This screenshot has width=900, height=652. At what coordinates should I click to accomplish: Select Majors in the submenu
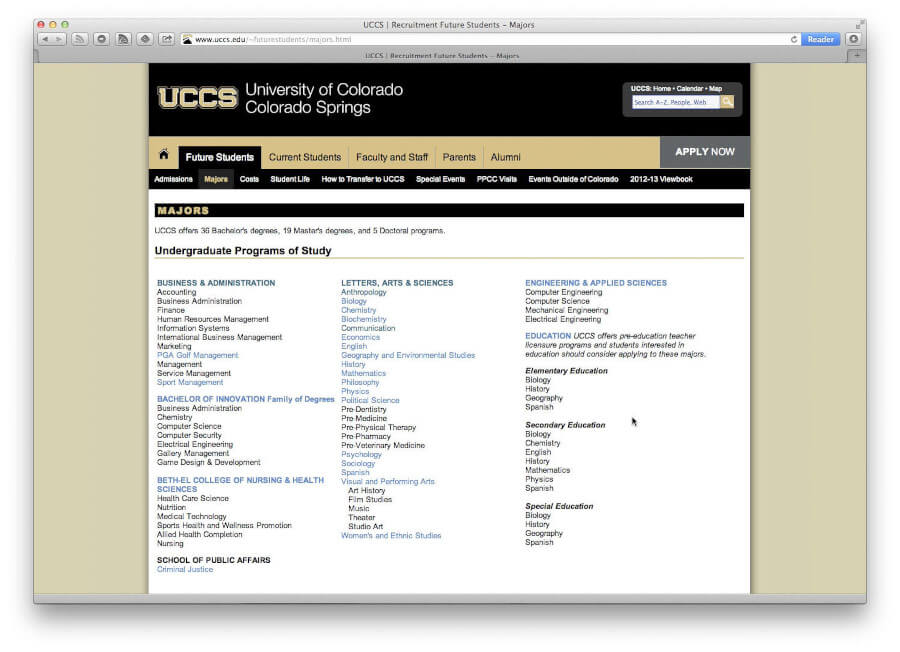tap(216, 179)
